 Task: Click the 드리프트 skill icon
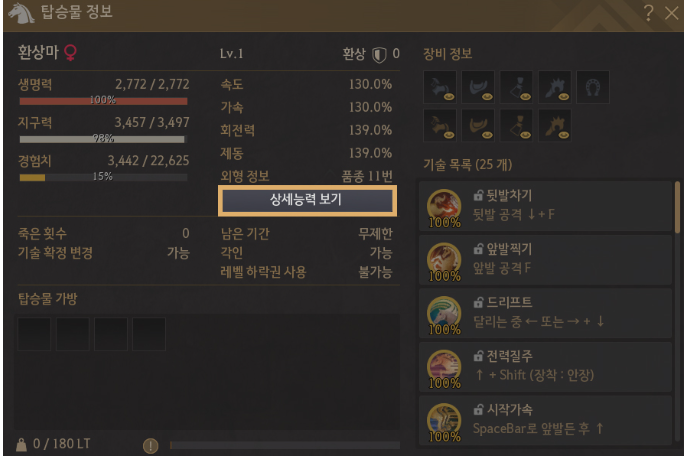pyautogui.click(x=444, y=314)
